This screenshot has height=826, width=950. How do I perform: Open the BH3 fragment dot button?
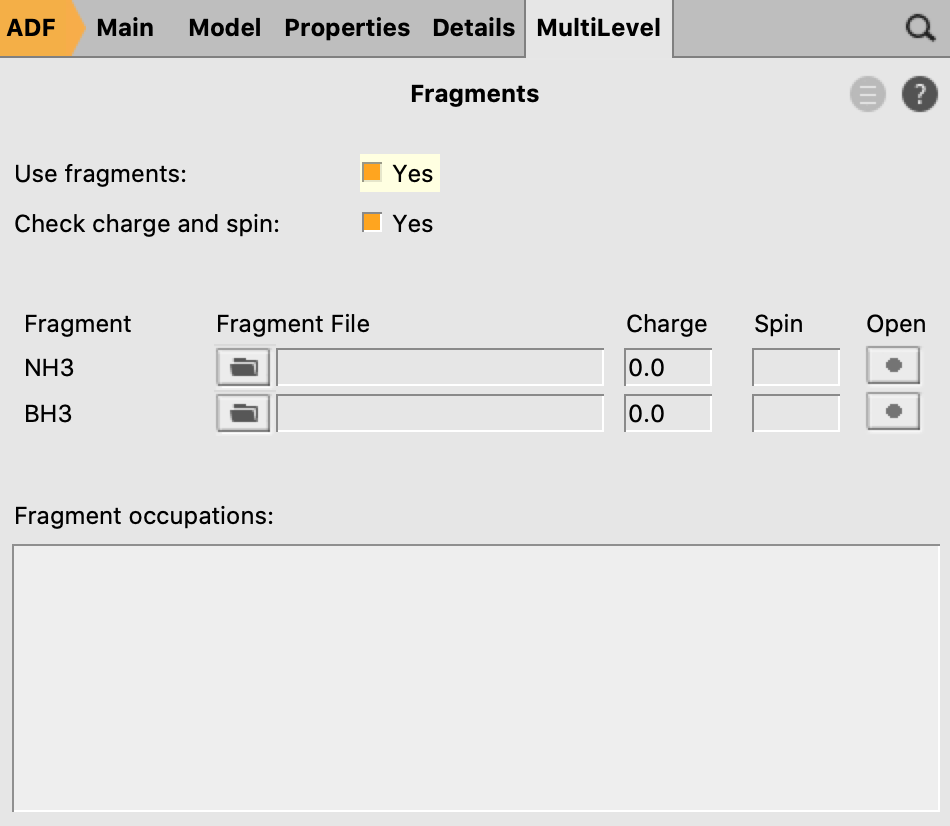[x=893, y=411]
